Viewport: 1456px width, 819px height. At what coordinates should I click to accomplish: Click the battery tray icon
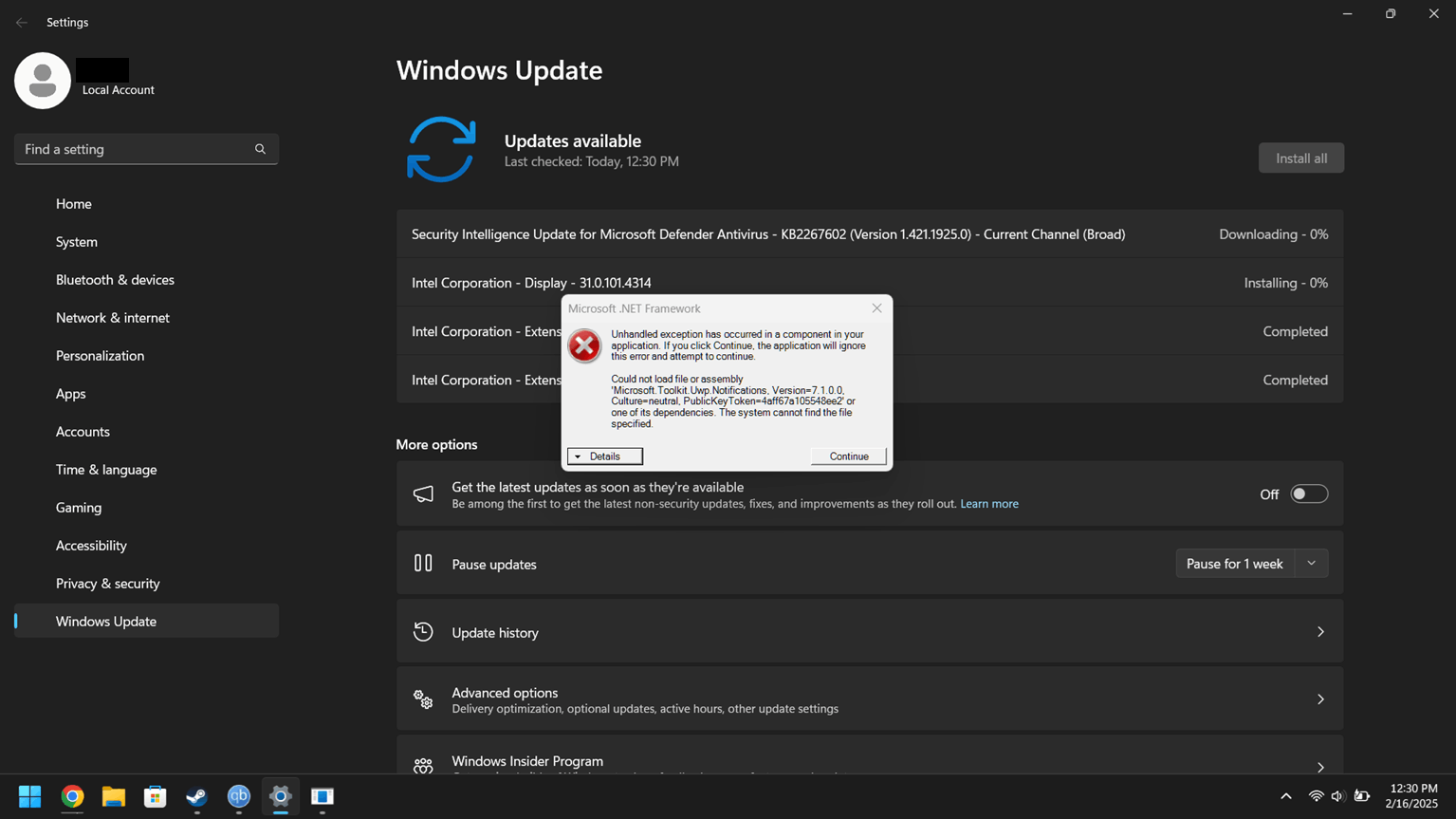(1362, 796)
